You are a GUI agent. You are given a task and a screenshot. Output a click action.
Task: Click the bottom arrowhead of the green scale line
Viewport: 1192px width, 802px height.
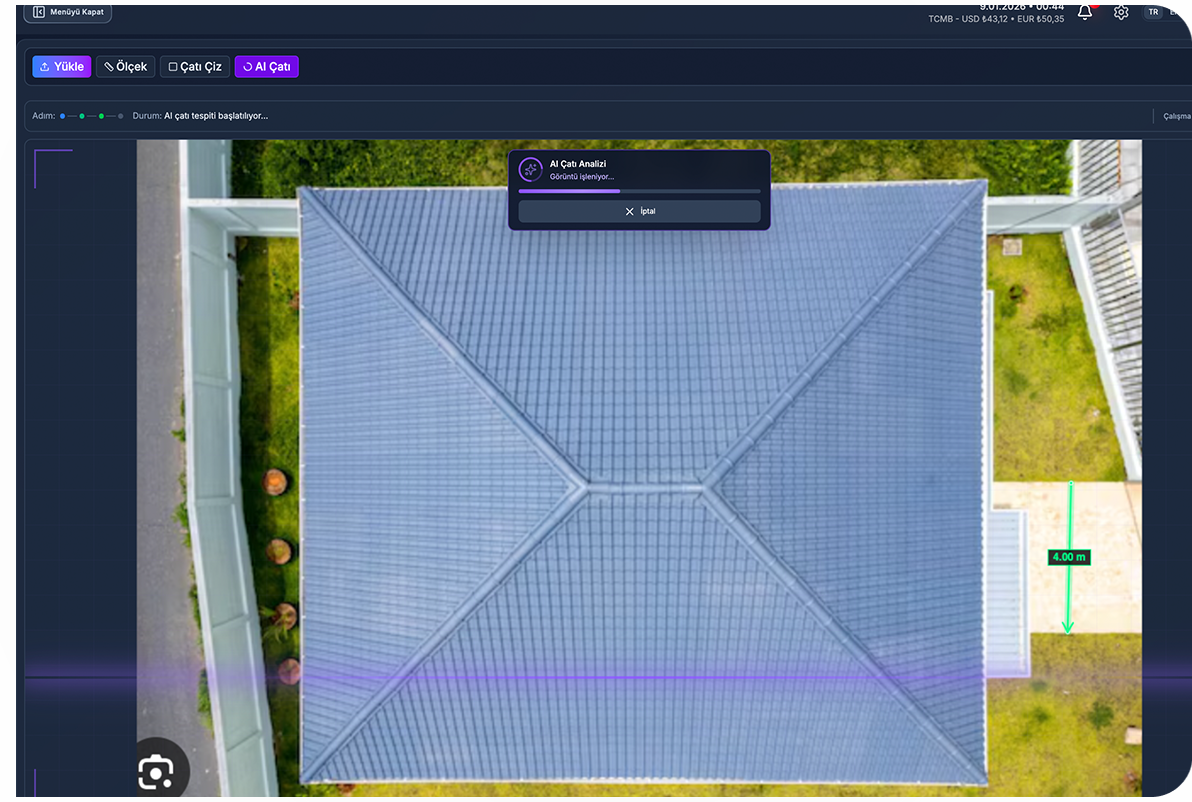(x=1068, y=628)
